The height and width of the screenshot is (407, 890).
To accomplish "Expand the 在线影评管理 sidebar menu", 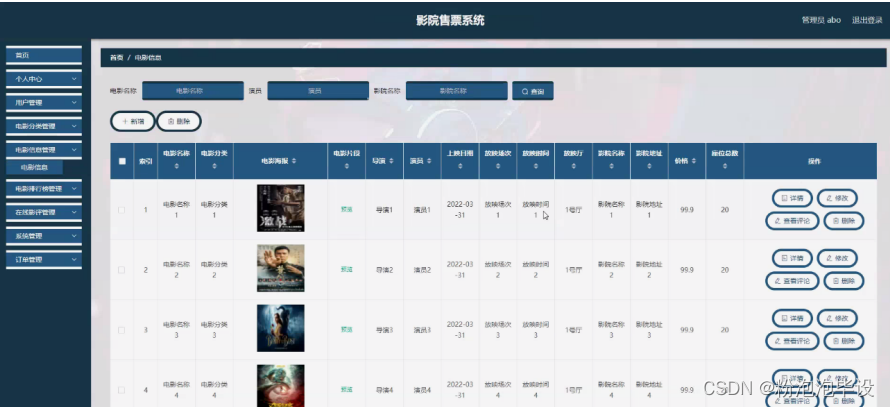I will [44, 212].
